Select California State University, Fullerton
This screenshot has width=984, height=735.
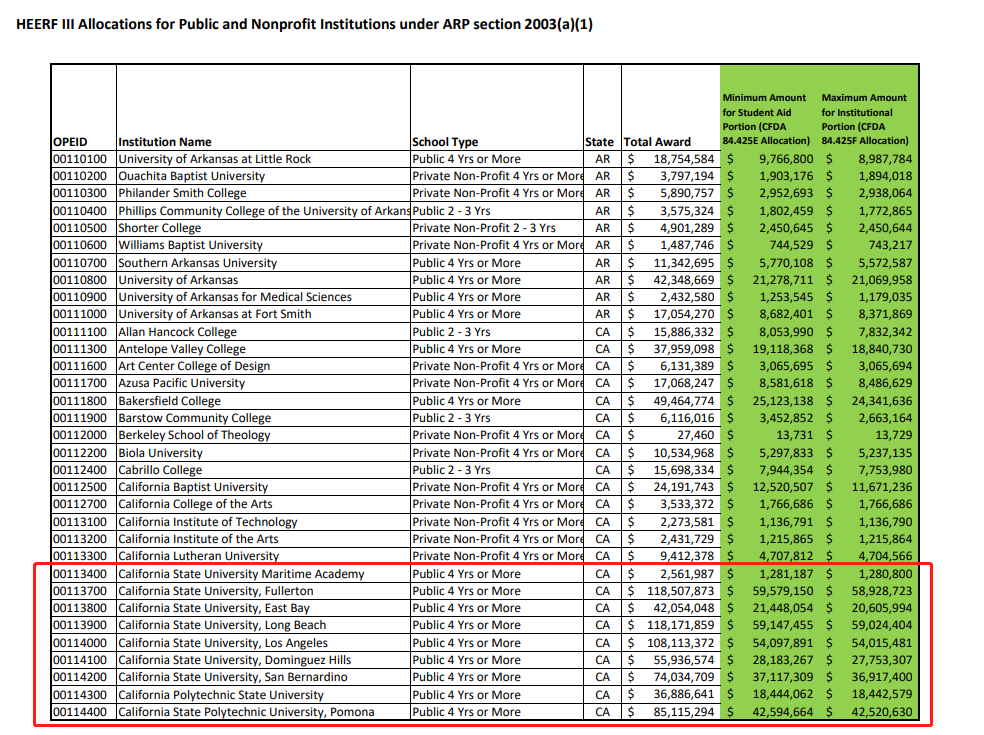pyautogui.click(x=216, y=591)
